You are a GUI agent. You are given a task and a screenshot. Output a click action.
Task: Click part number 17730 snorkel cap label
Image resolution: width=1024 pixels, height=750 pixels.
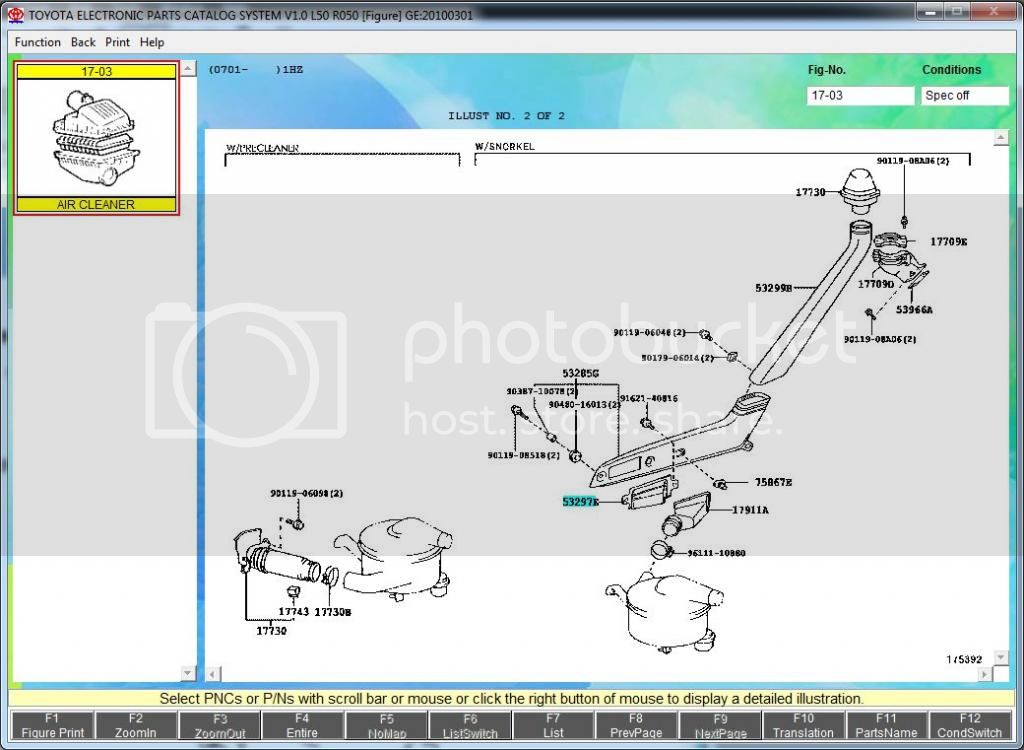[x=810, y=191]
